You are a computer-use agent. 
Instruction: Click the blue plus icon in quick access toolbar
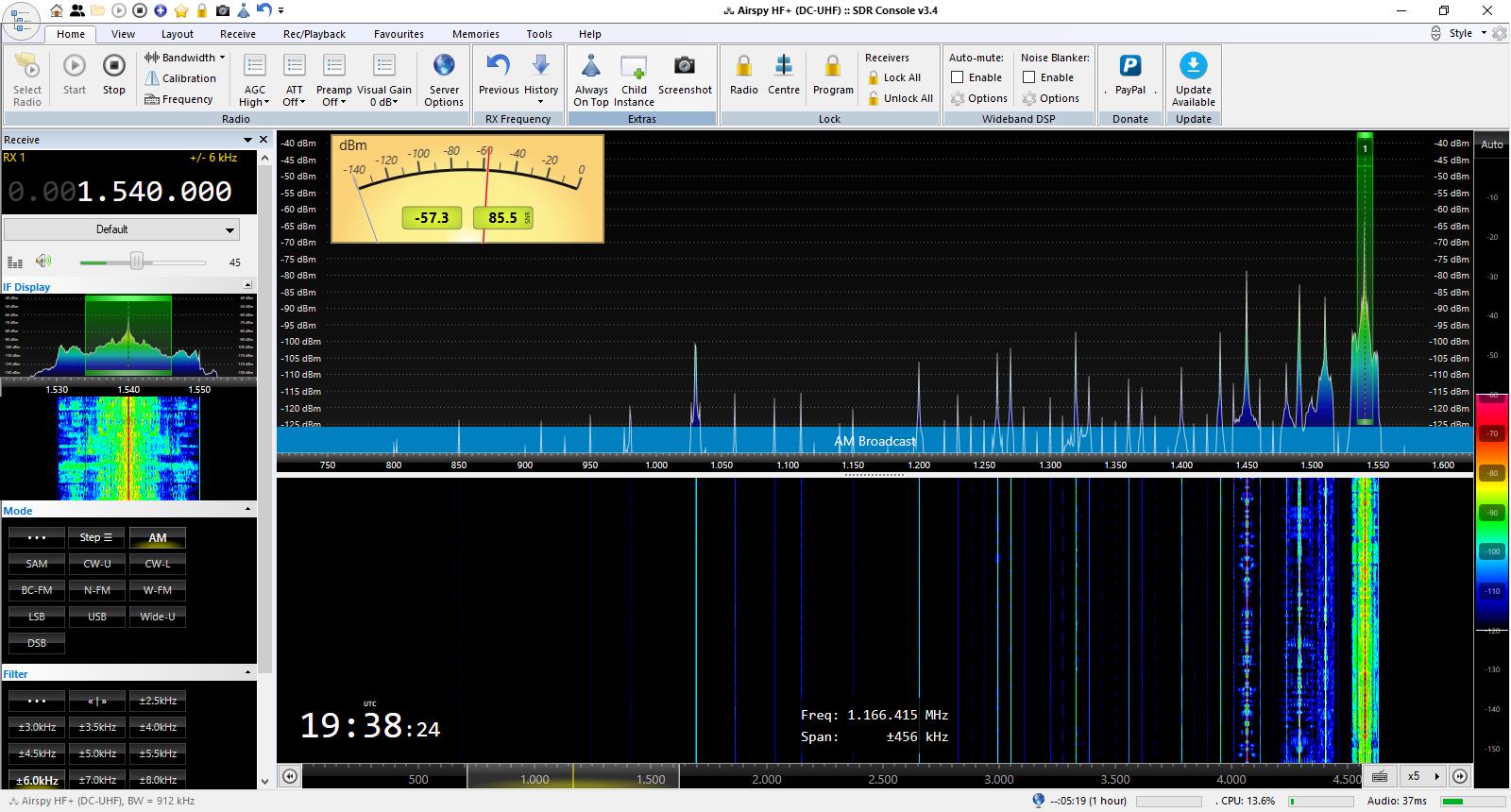(x=161, y=10)
